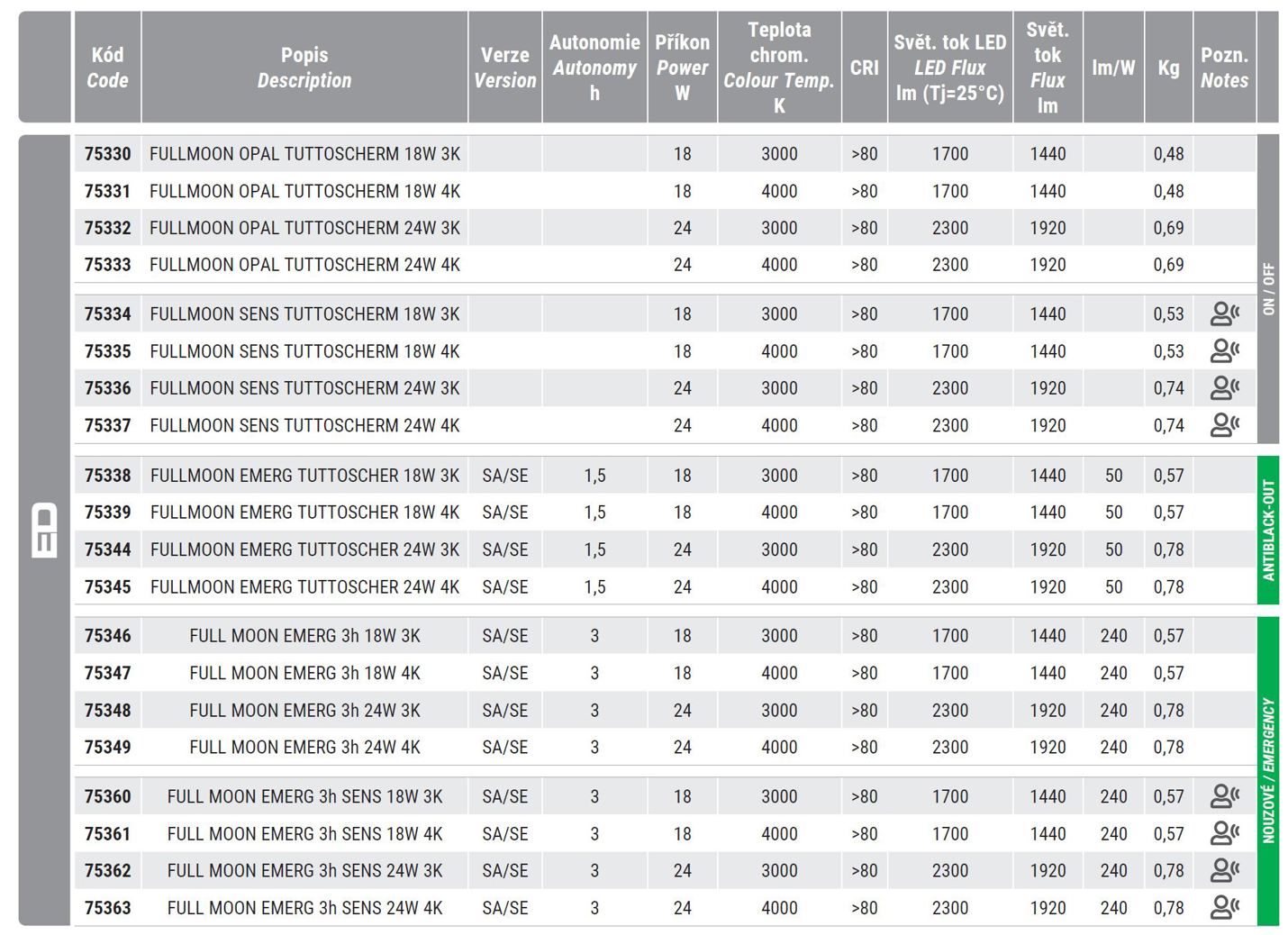Click weight 0,74 in row 75337
The image size is (1288, 935).
(x=1169, y=425)
